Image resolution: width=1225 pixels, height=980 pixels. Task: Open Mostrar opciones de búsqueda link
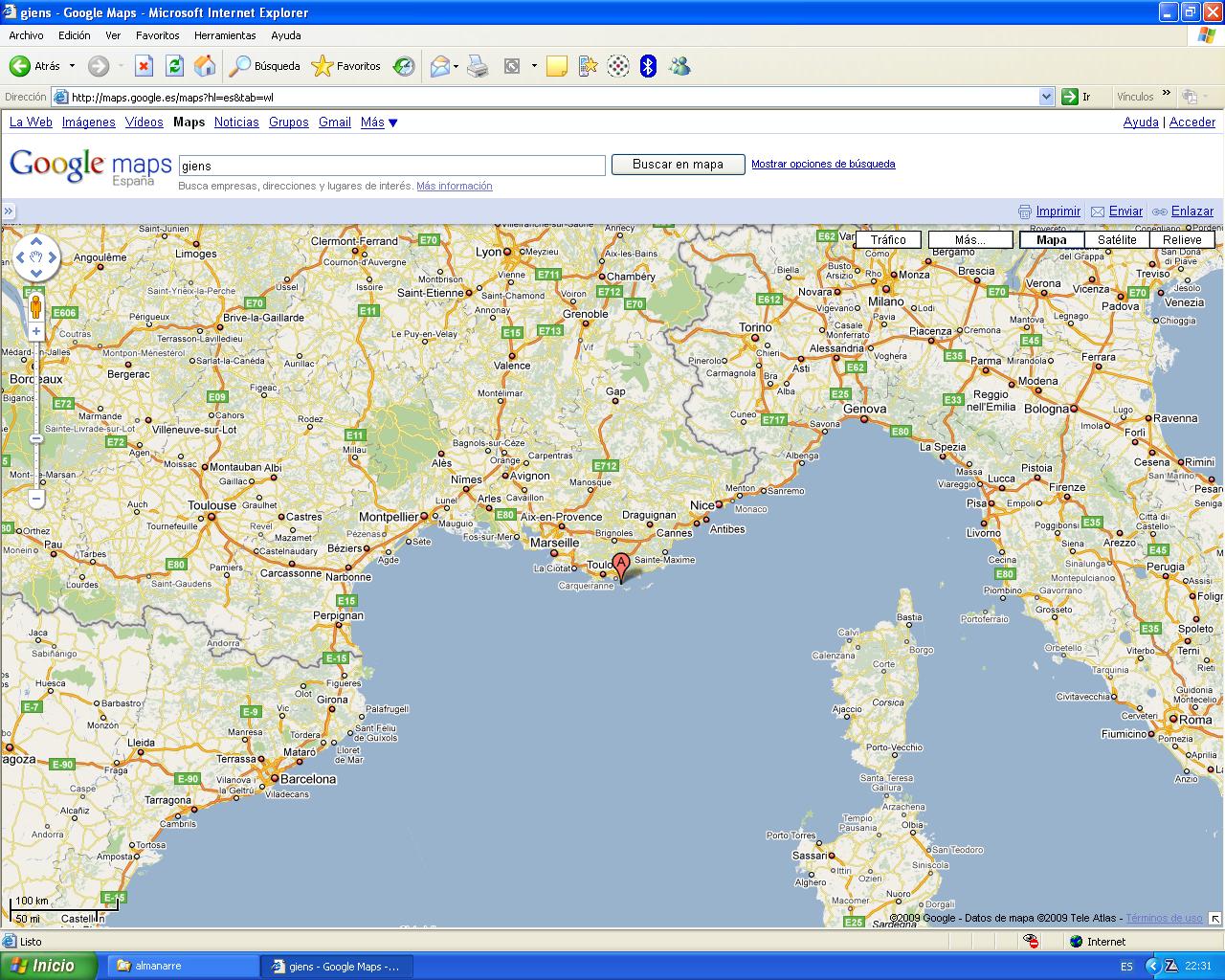(823, 164)
